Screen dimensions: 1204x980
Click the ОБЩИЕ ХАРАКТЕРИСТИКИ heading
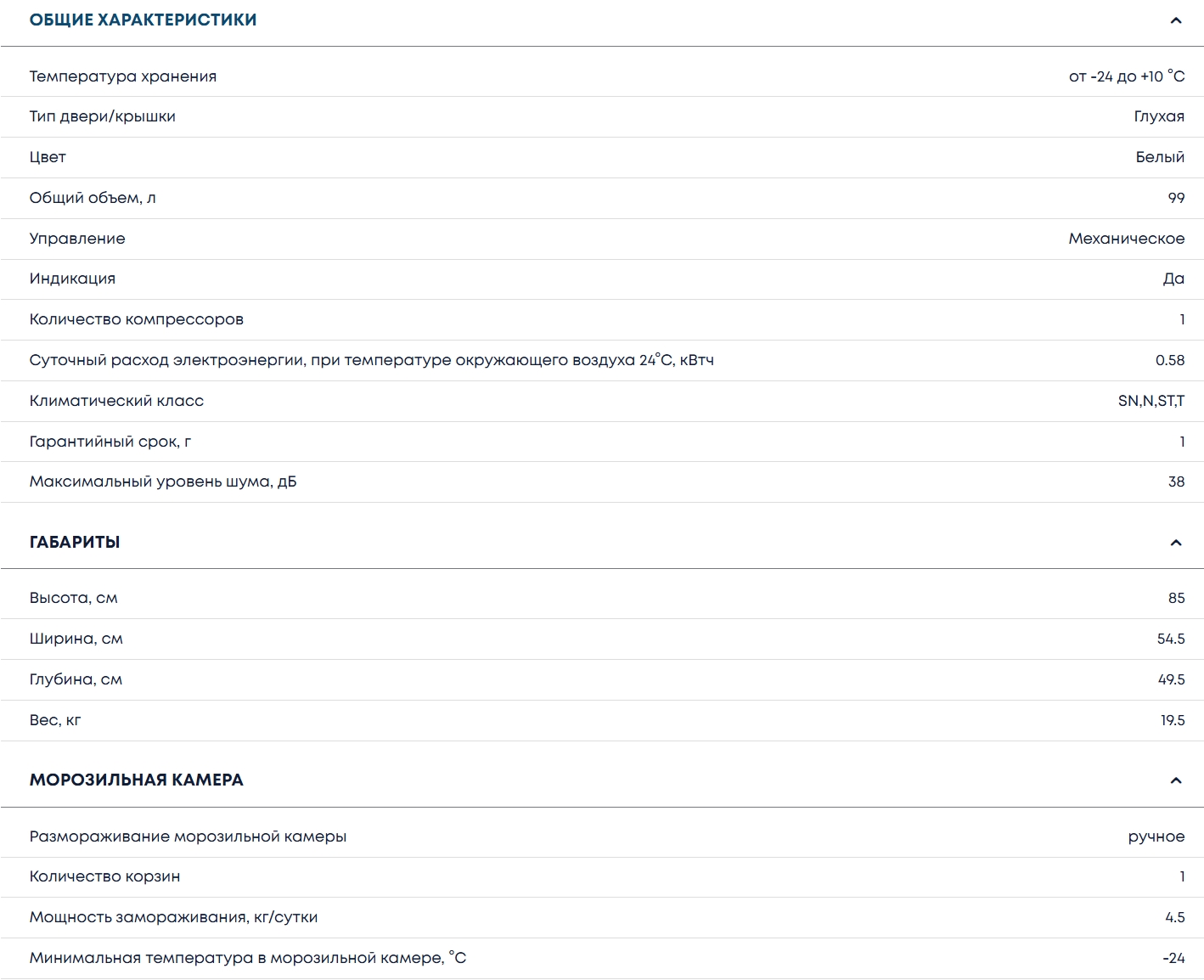143,20
